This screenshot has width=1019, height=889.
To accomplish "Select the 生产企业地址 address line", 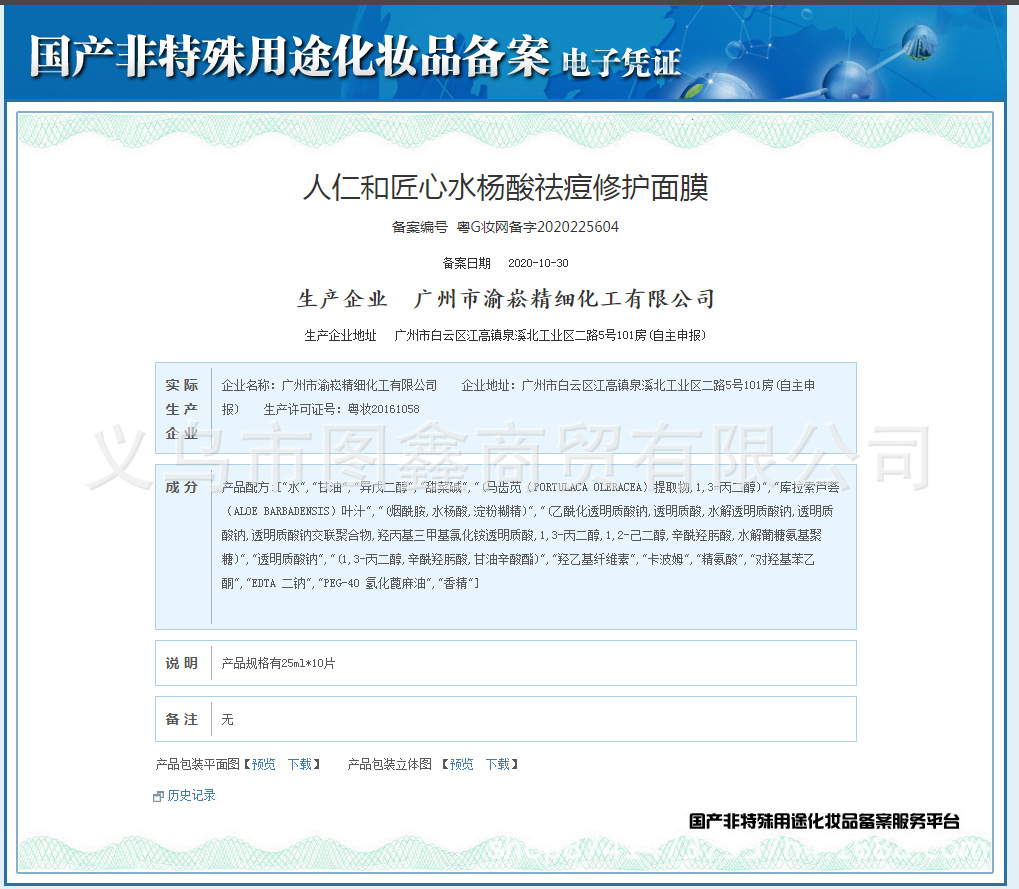I will click(505, 335).
